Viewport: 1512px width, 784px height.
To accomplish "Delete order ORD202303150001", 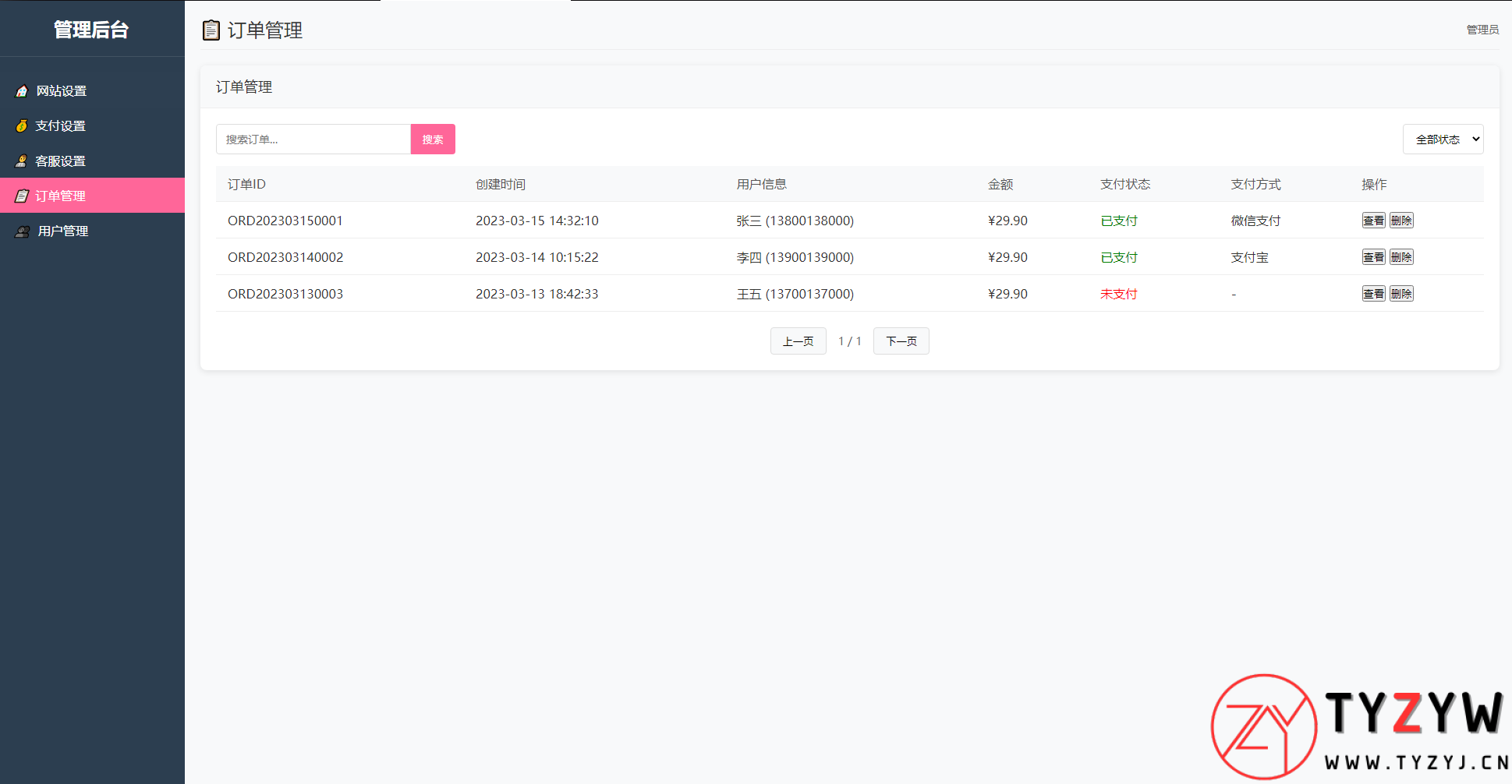I will click(1401, 221).
